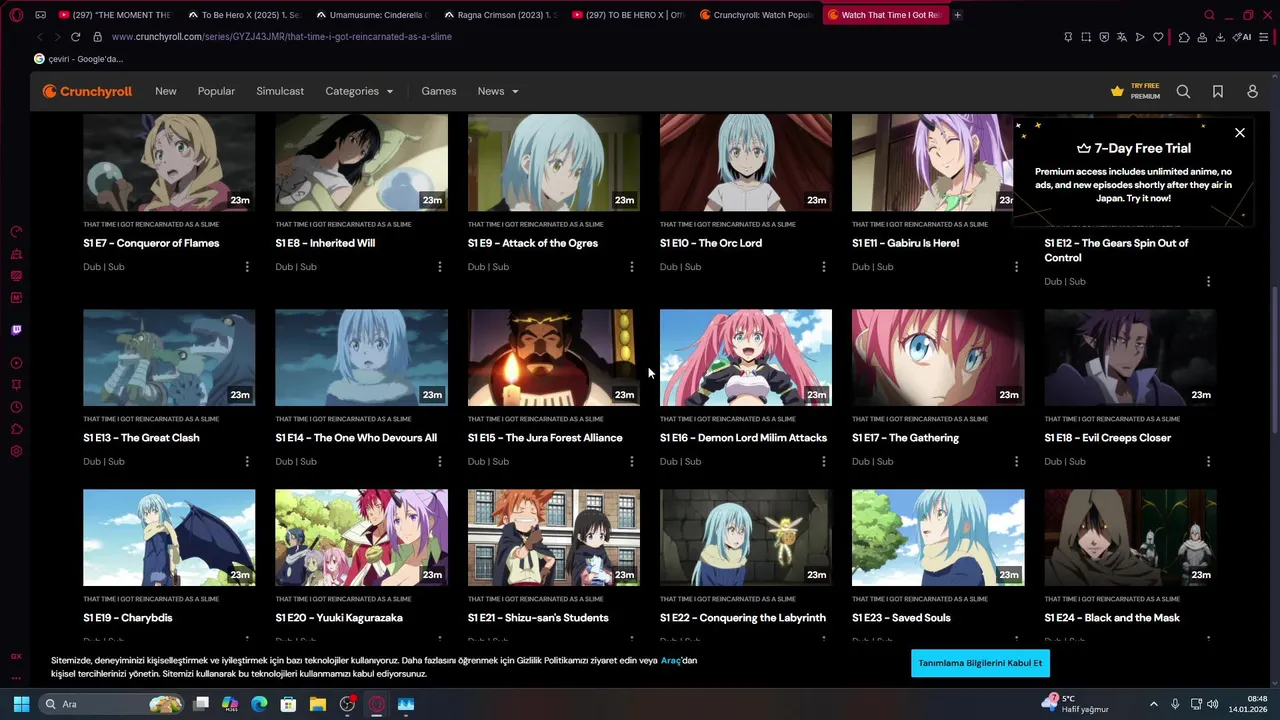Image resolution: width=1280 pixels, height=720 pixels.
Task: Switch to Ragna Crimson tab
Action: click(499, 15)
